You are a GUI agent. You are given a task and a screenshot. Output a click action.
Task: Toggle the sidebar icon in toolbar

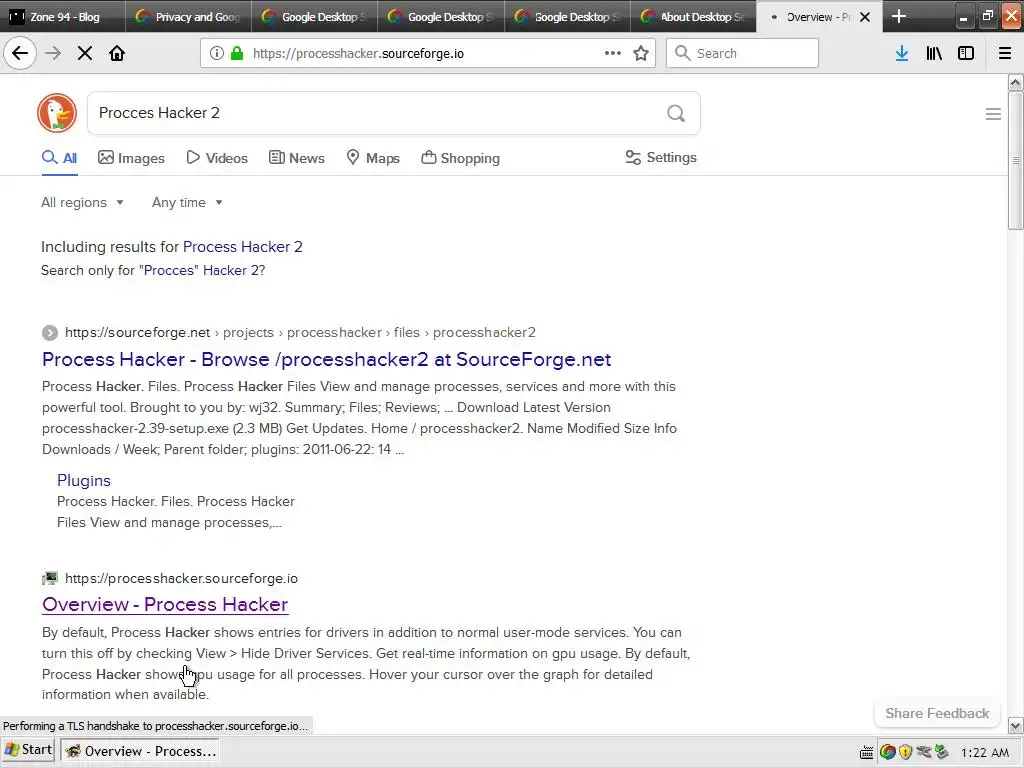[x=966, y=53]
